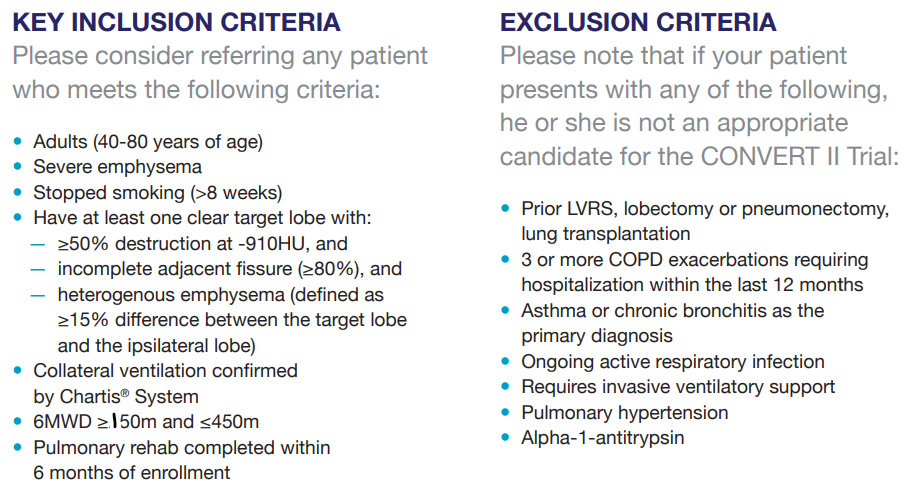Select the ≥50% destruction at -910HU line

[x=202, y=243]
